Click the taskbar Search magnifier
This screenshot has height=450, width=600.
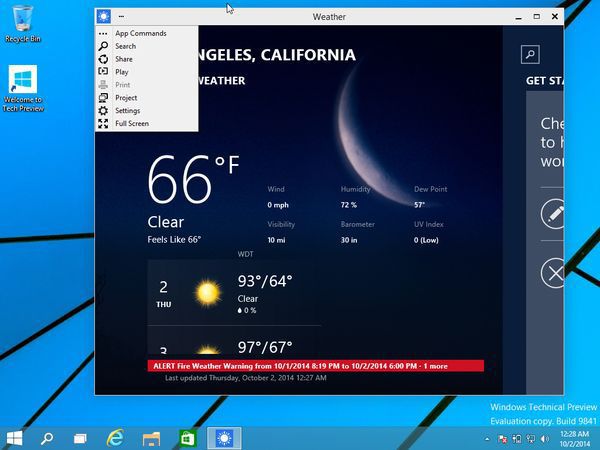pos(47,438)
